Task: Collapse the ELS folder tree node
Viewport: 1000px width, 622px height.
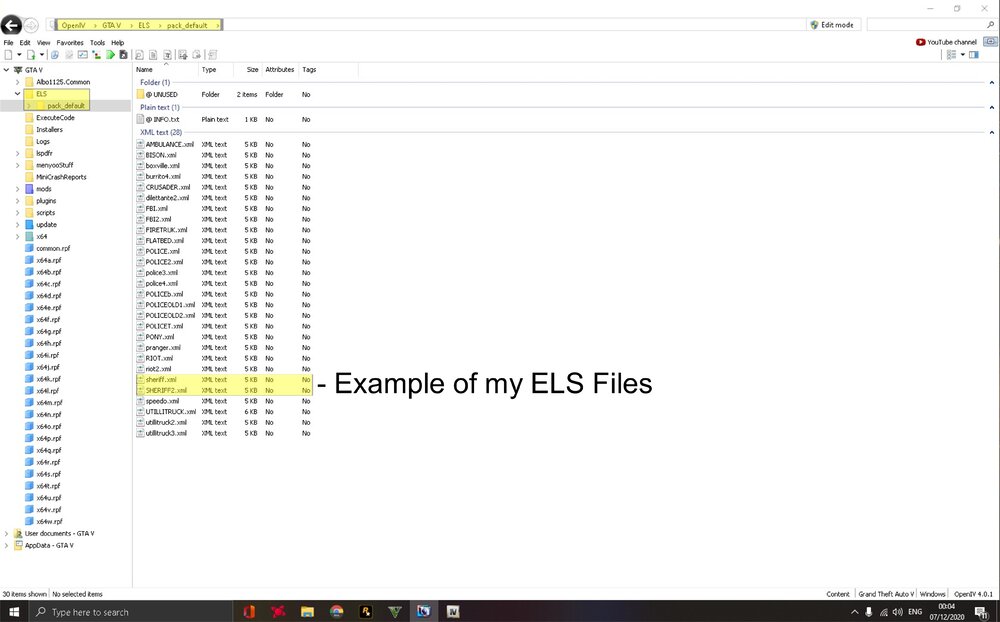Action: coord(18,94)
